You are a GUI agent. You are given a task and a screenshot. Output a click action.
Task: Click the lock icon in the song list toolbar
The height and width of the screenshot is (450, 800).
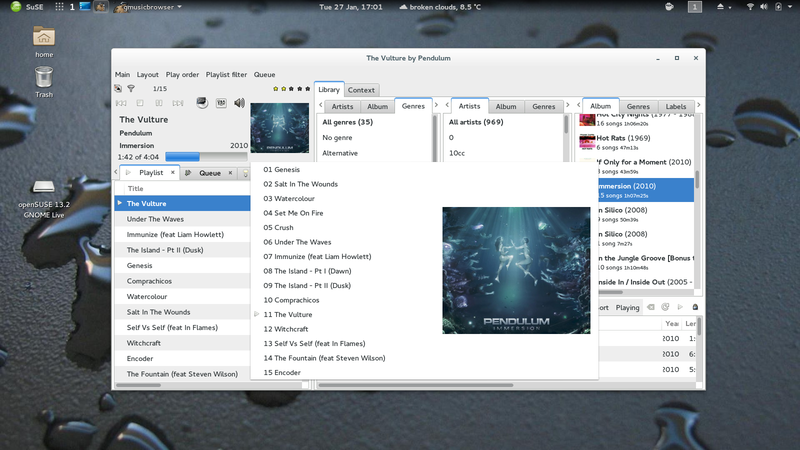point(695,307)
